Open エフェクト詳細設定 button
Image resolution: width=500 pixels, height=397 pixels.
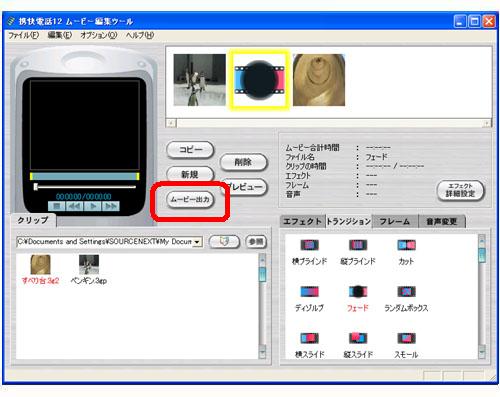pyautogui.click(x=460, y=191)
